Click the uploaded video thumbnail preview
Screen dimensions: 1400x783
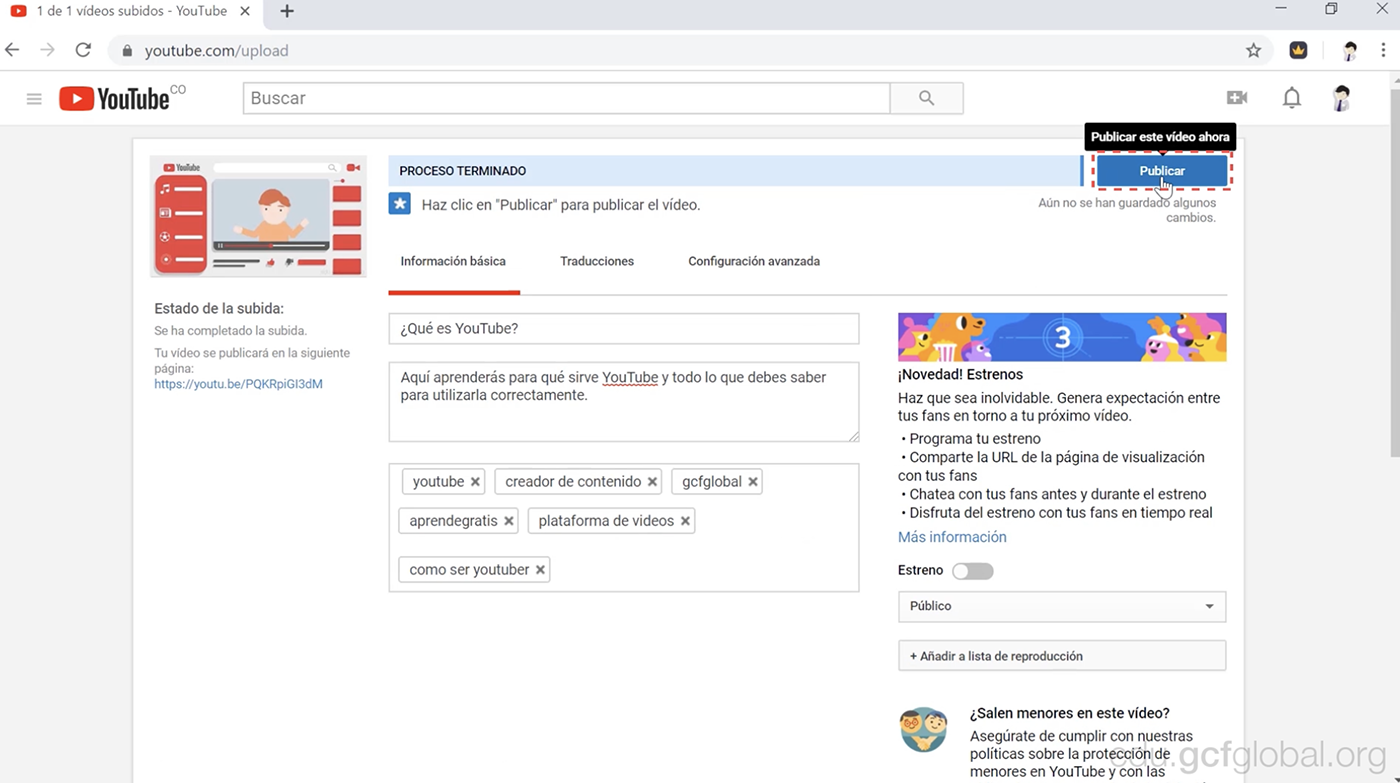pyautogui.click(x=258, y=216)
